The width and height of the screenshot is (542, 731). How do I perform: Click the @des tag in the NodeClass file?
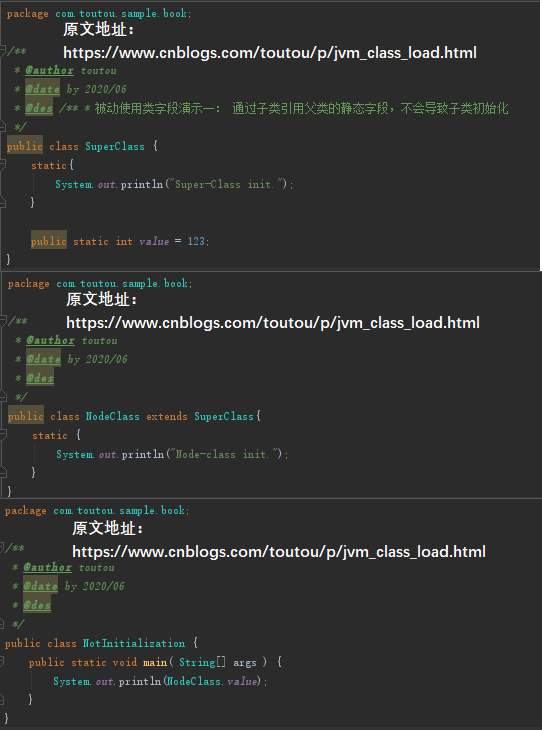(40, 378)
